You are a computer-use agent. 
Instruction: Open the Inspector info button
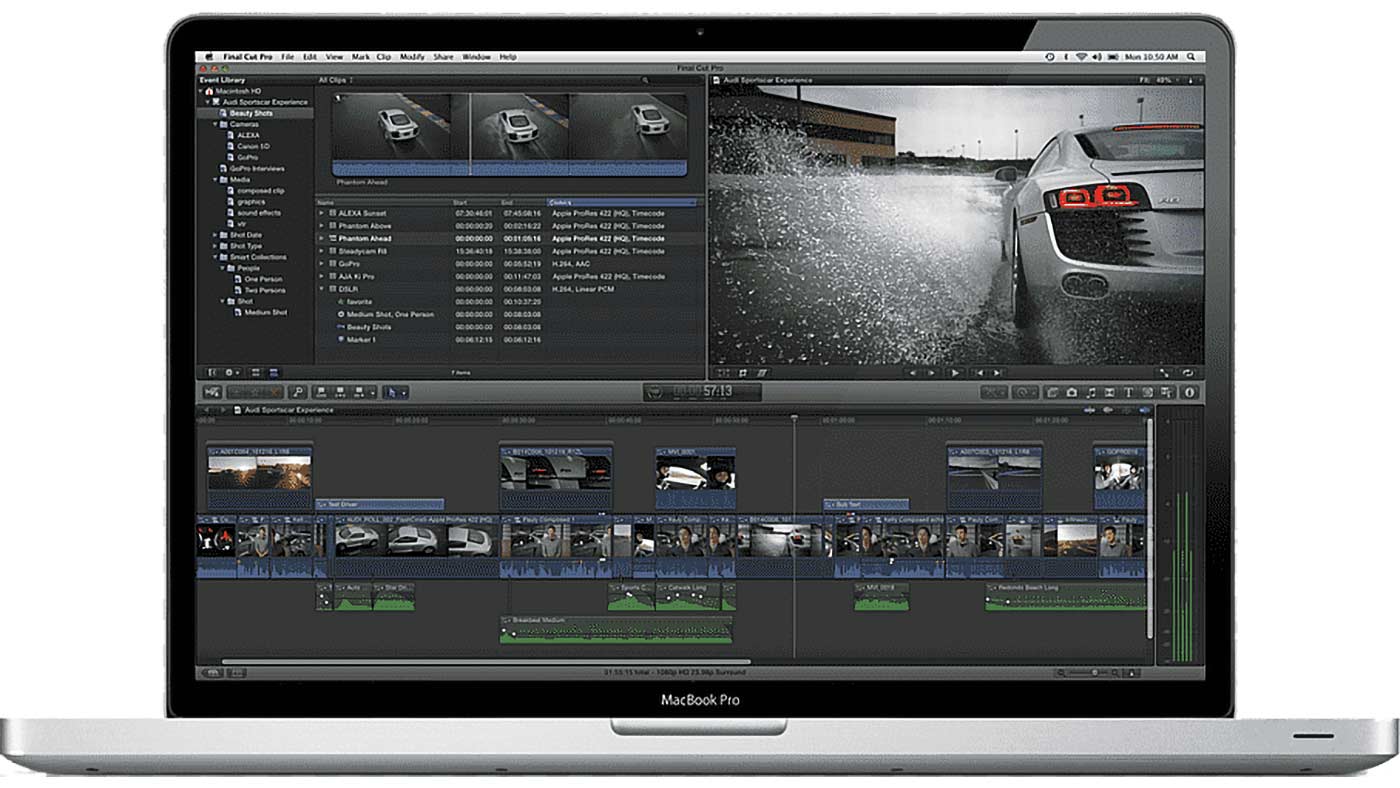point(1190,393)
